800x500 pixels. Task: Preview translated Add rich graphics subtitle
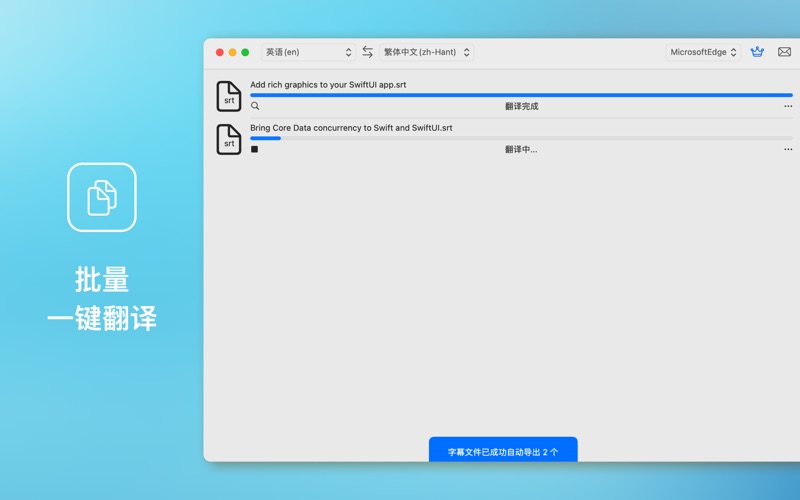pyautogui.click(x=255, y=106)
